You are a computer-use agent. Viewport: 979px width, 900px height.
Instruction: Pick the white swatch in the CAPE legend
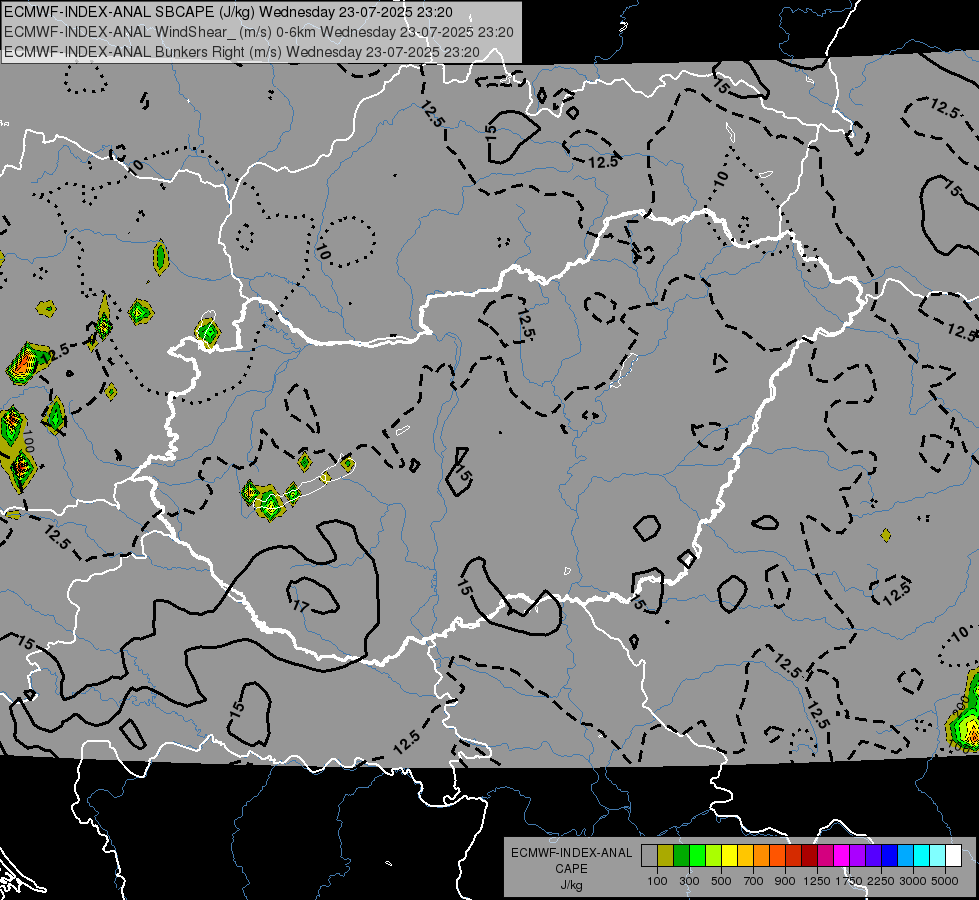(953, 856)
